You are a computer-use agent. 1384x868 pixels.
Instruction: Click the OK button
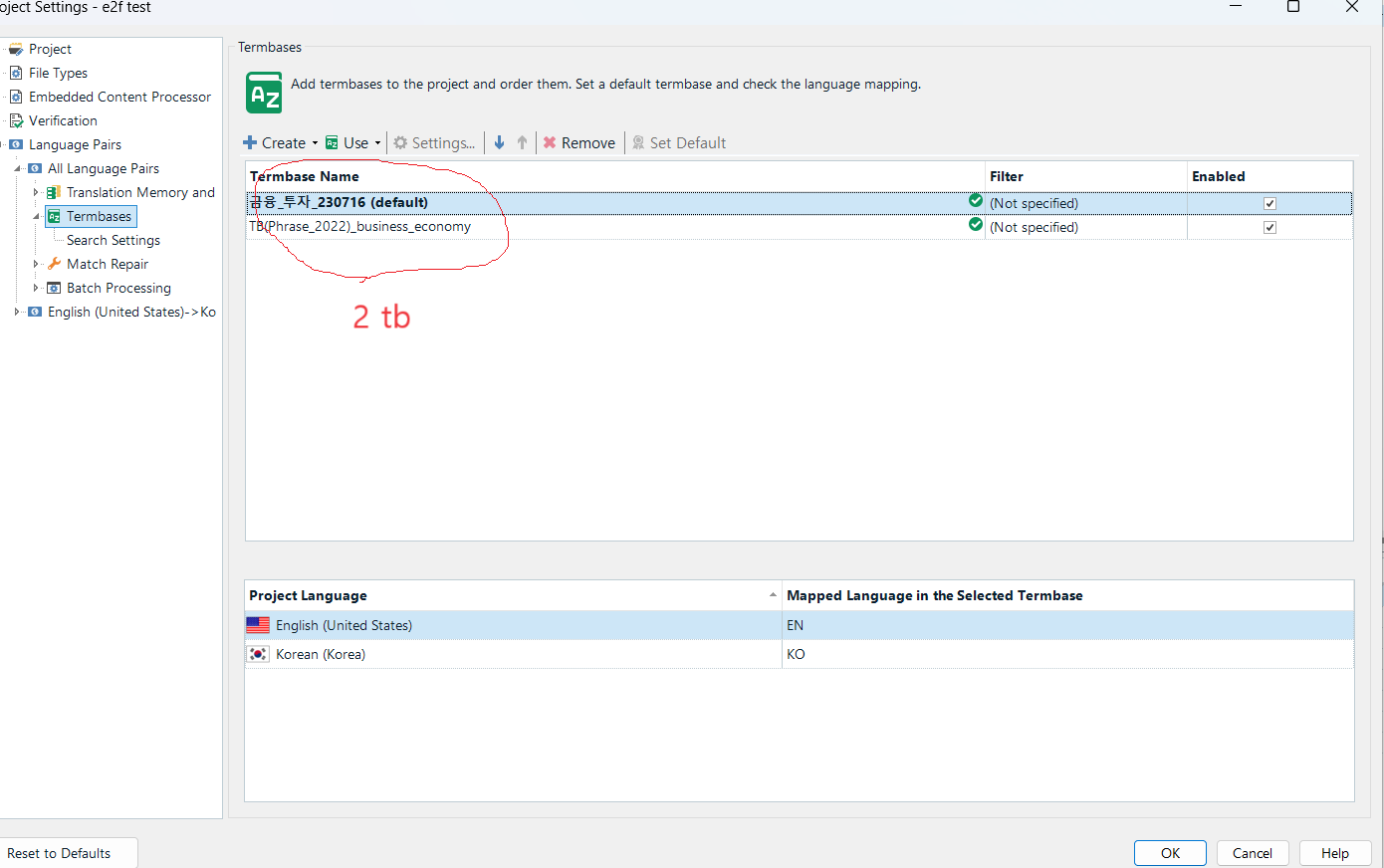(1170, 853)
